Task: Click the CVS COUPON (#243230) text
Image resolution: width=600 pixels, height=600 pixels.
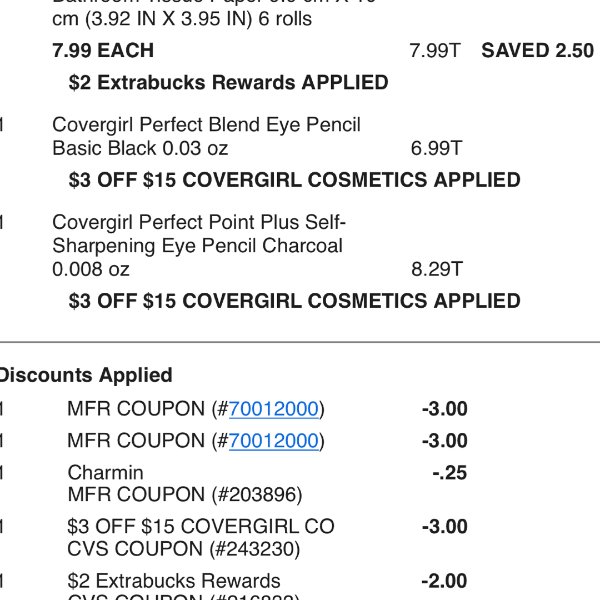Action: click(x=184, y=549)
